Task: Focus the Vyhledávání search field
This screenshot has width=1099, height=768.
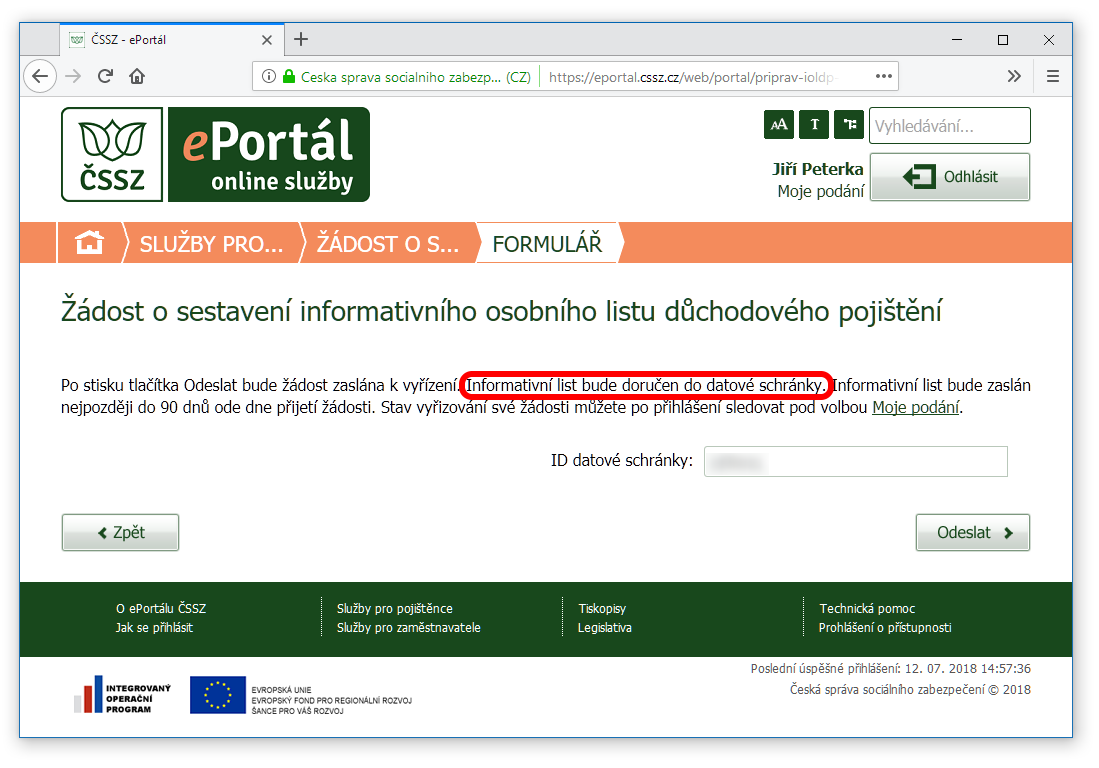Action: click(950, 126)
